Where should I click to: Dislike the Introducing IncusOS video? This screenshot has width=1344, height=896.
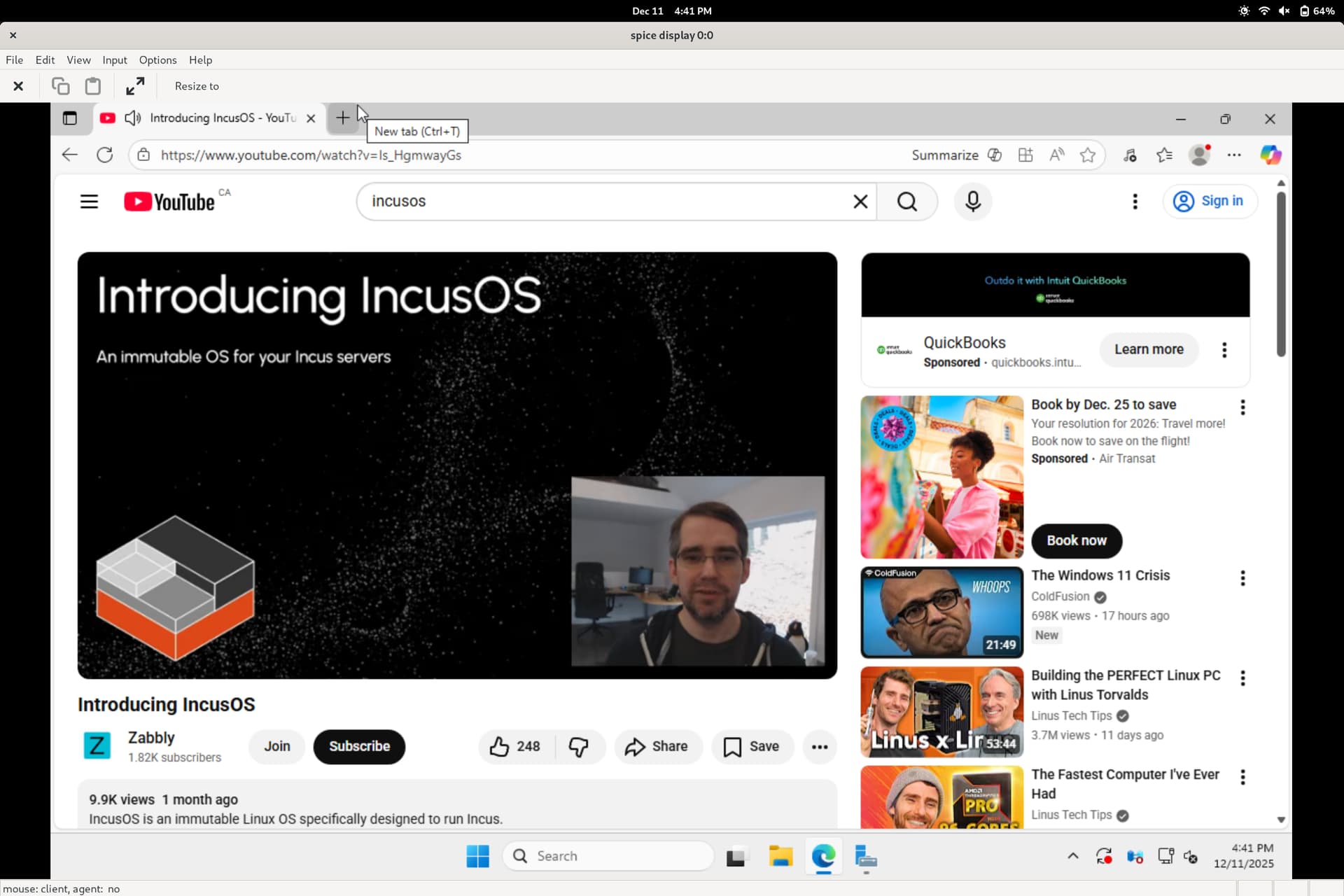click(578, 746)
